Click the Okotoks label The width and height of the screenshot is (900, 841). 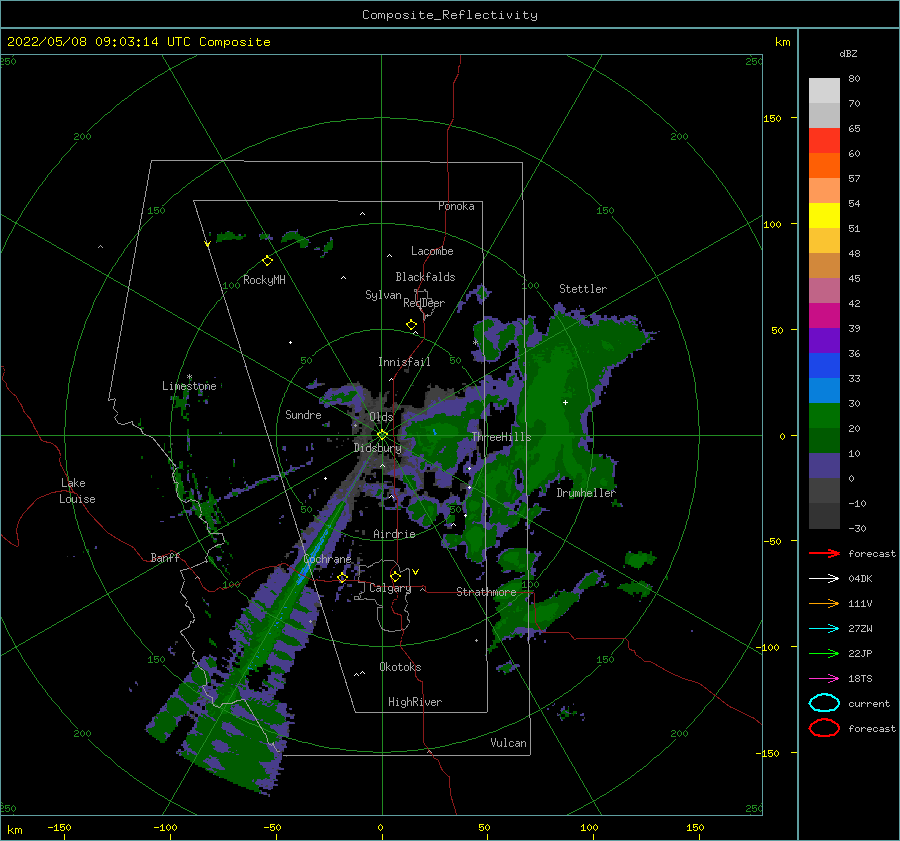click(400, 667)
